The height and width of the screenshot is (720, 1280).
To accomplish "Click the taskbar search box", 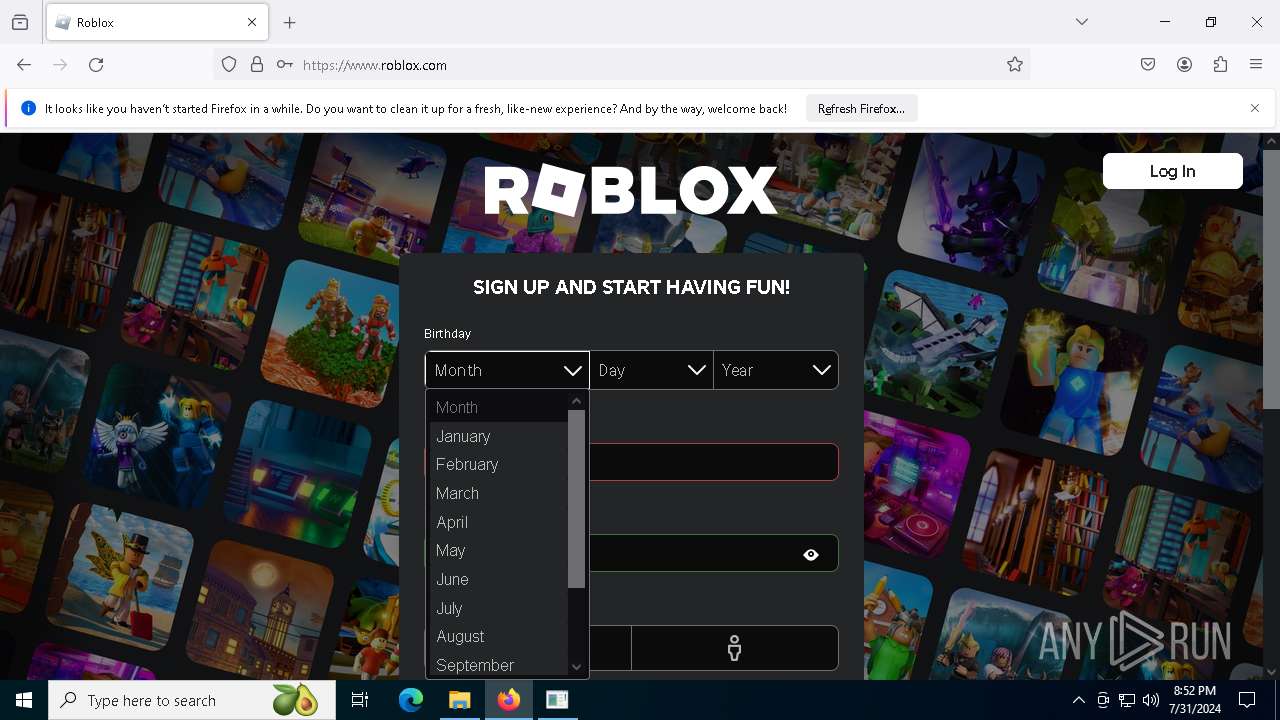I will [191, 700].
